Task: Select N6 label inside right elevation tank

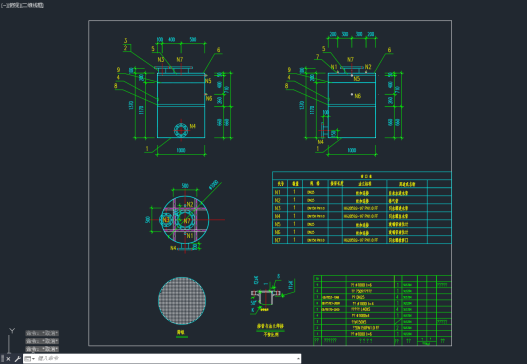Action: (358, 96)
